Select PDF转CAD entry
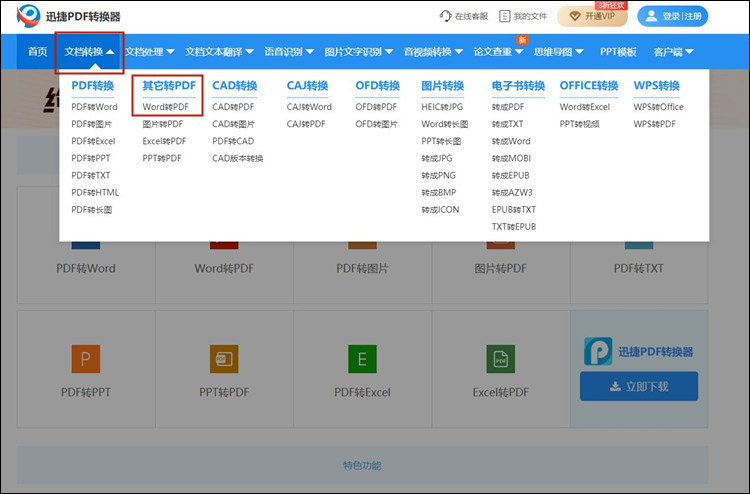The image size is (750, 494). click(233, 141)
